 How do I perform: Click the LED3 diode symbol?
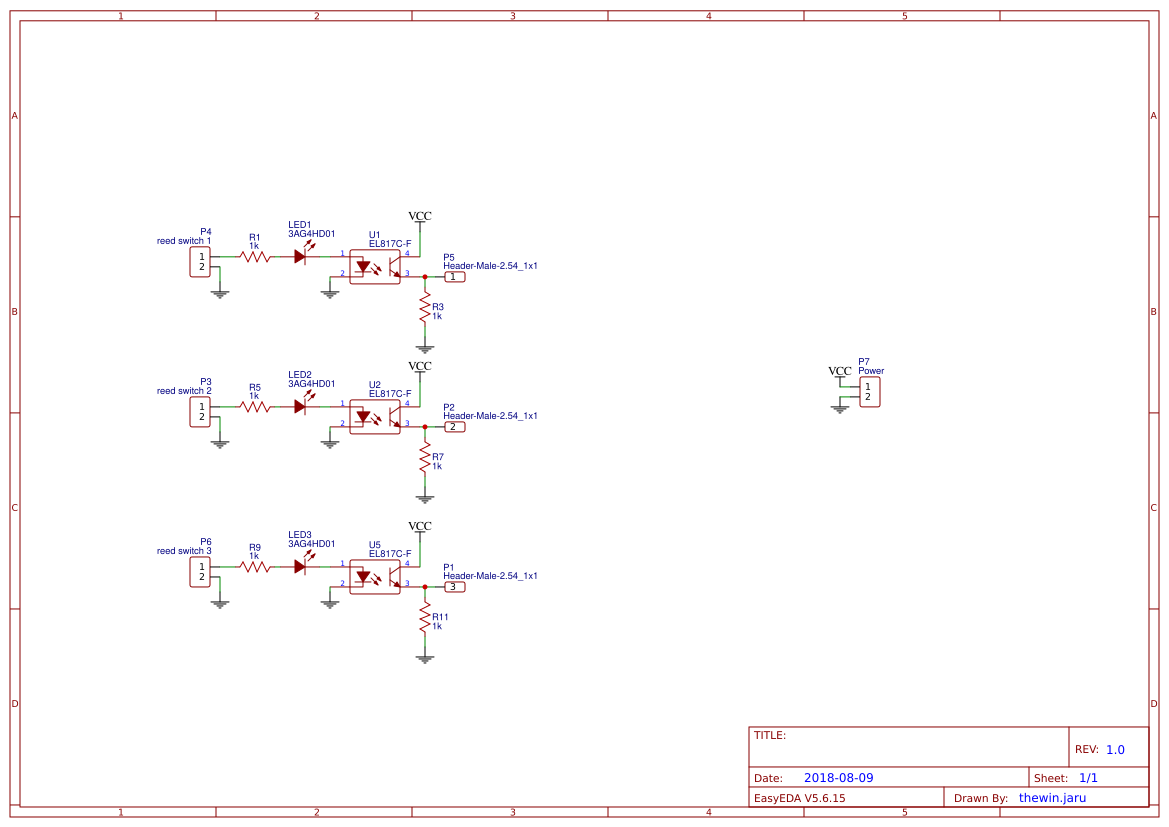[302, 566]
